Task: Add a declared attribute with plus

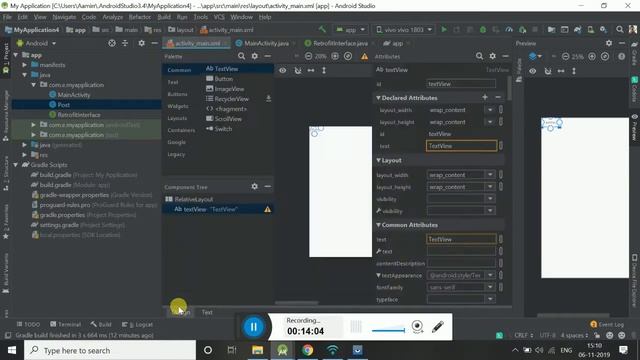Action: click(x=485, y=97)
